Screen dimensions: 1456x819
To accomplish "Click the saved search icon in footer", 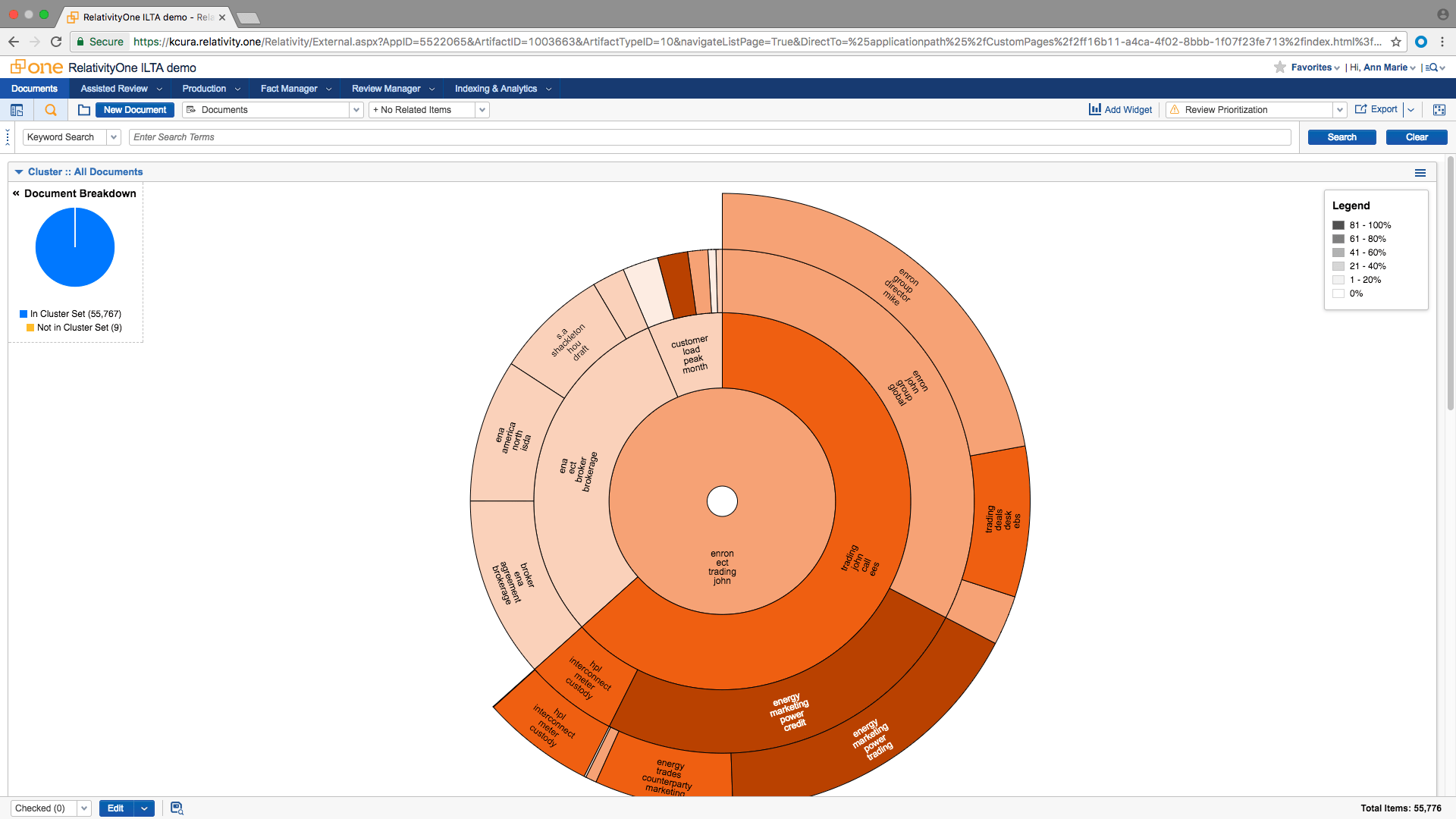I will pyautogui.click(x=177, y=808).
